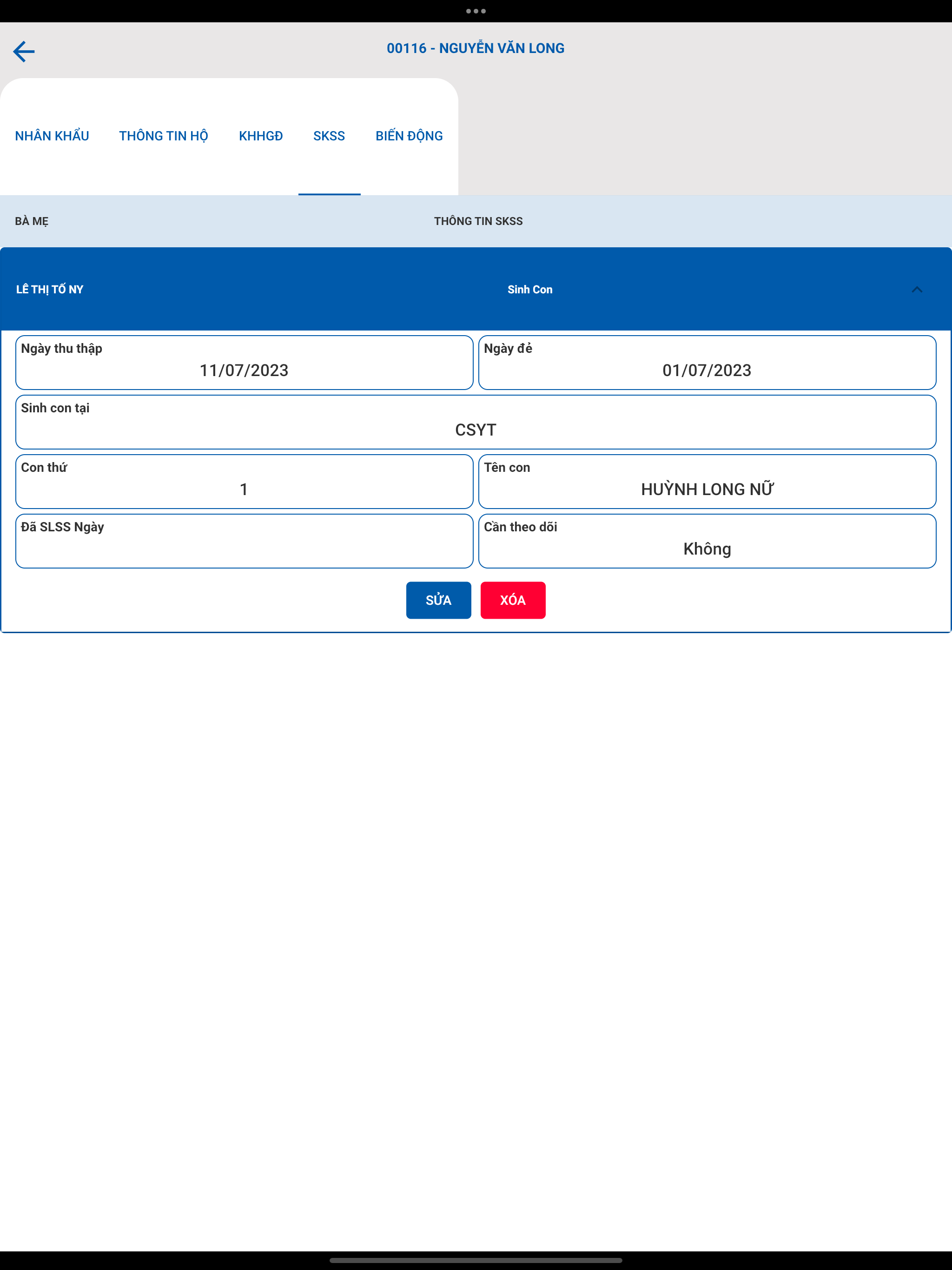Click the title 00116 - NGUYỄN VĂN LONG
The image size is (952, 1270).
point(476,48)
